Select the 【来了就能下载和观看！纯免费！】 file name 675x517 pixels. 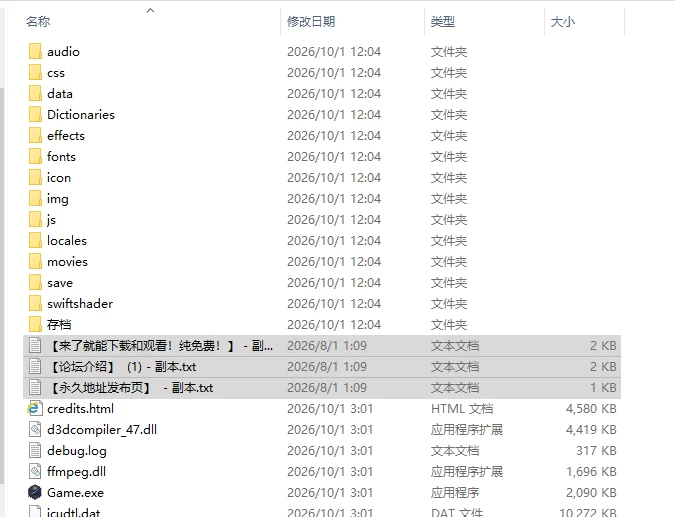tap(160, 346)
